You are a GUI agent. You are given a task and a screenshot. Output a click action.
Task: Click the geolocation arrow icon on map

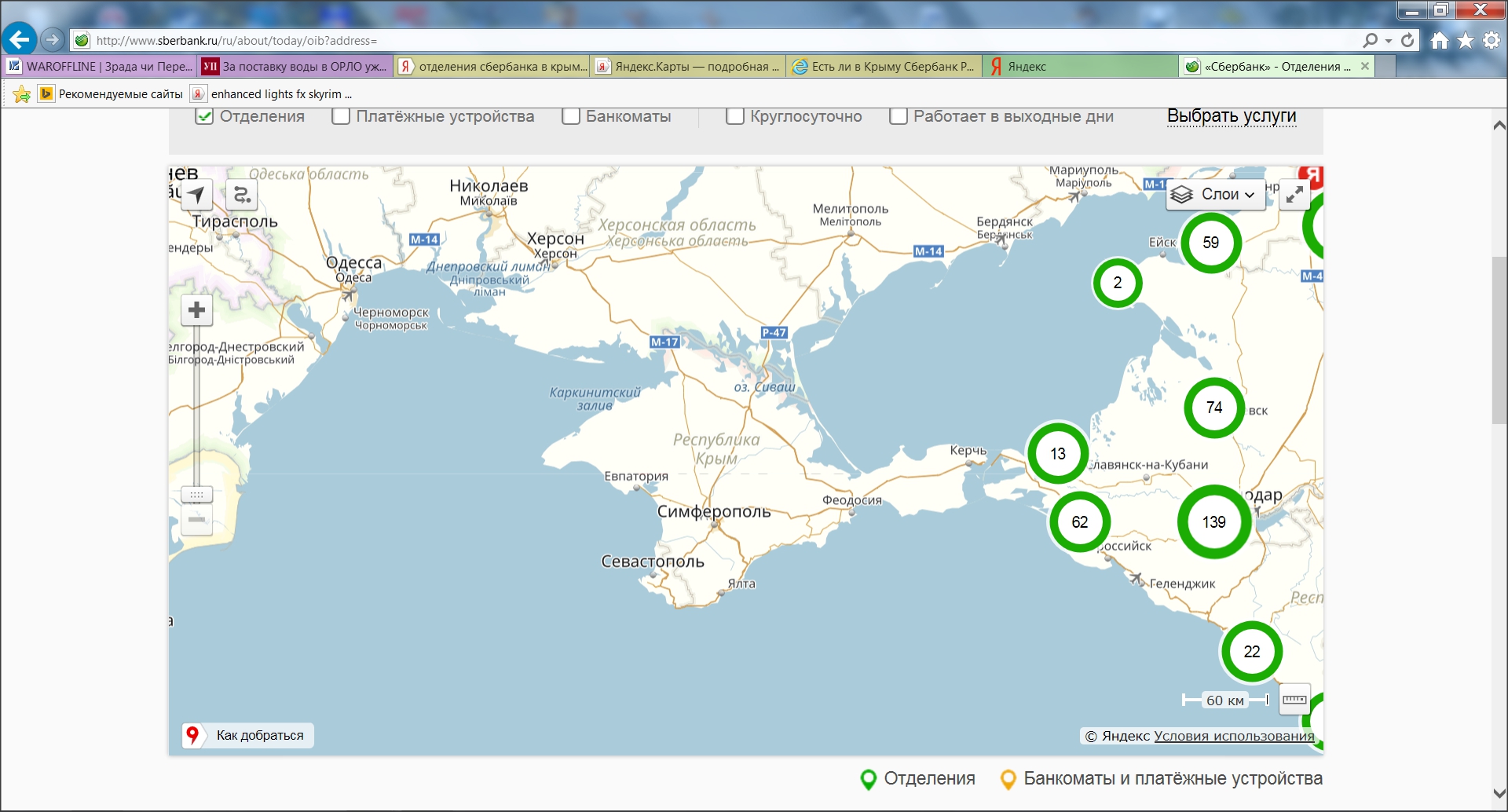196,195
